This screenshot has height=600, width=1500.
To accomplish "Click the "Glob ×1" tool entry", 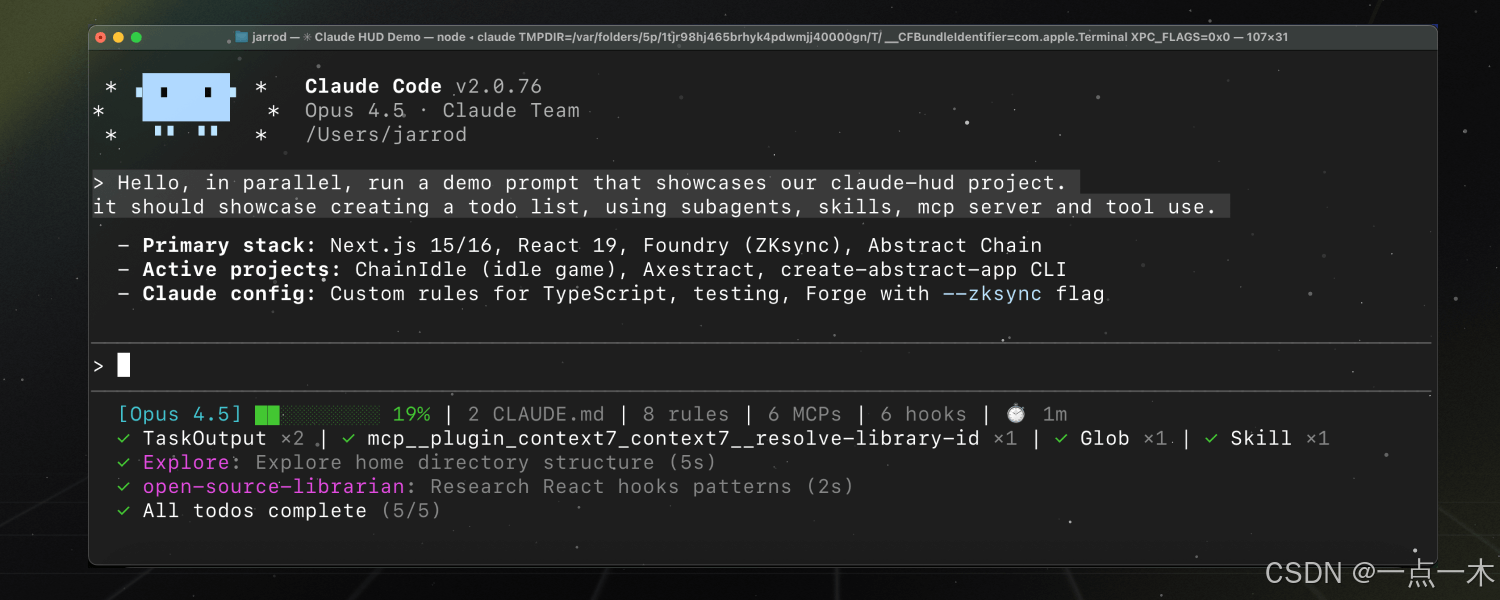I will coord(1123,438).
